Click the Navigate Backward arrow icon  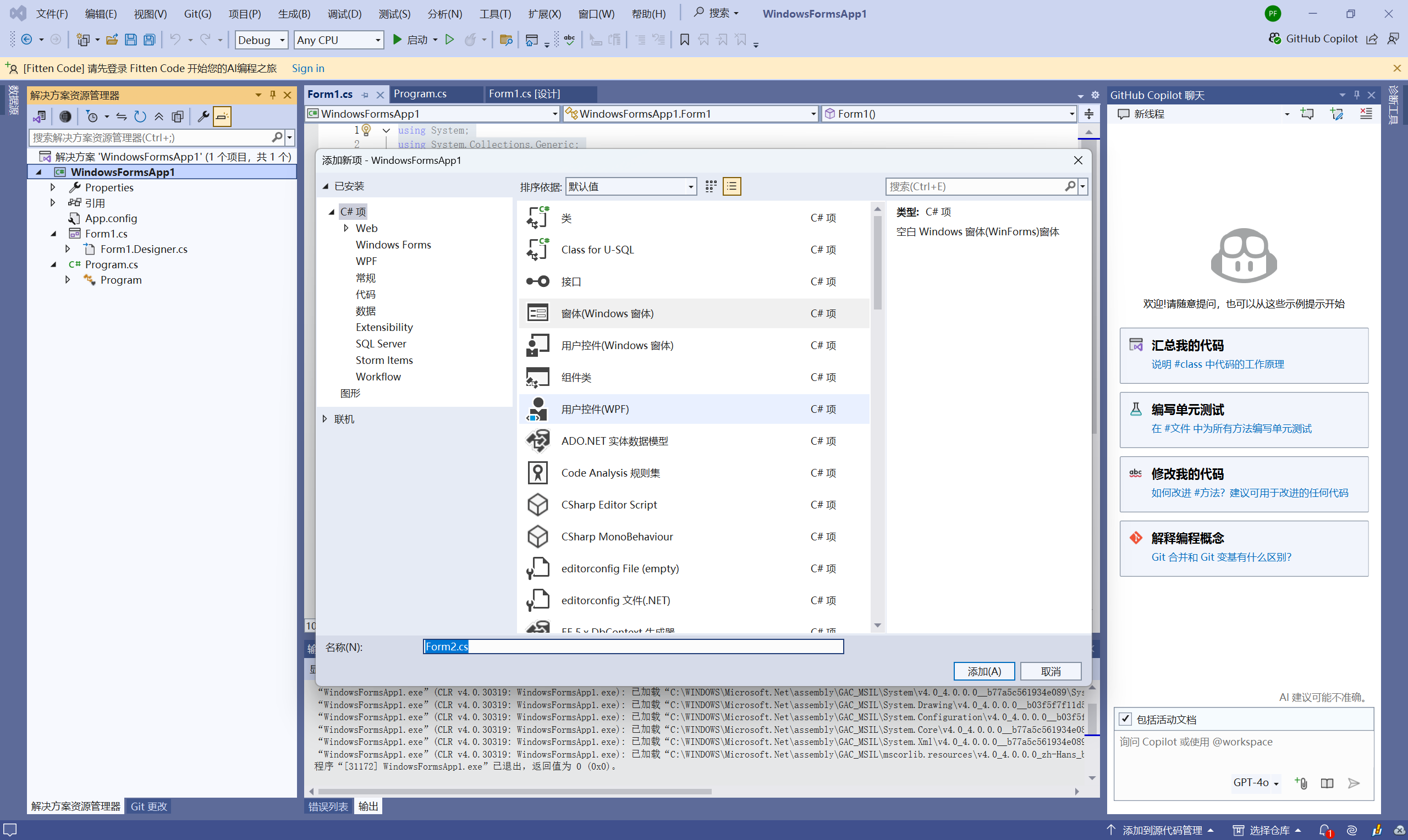click(x=26, y=40)
